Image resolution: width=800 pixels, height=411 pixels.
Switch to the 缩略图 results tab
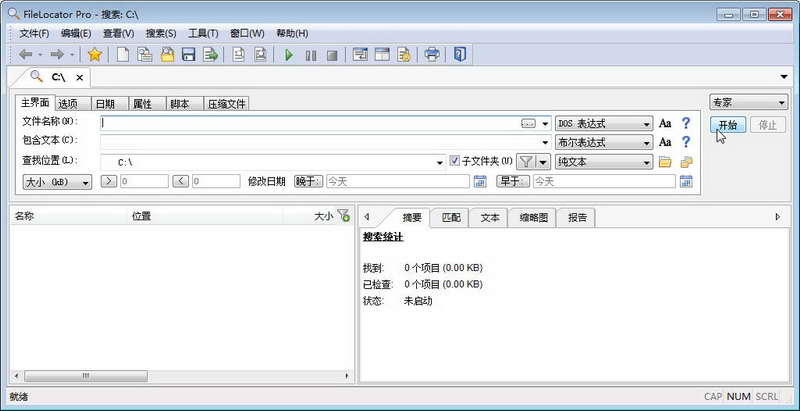pyautogui.click(x=534, y=218)
